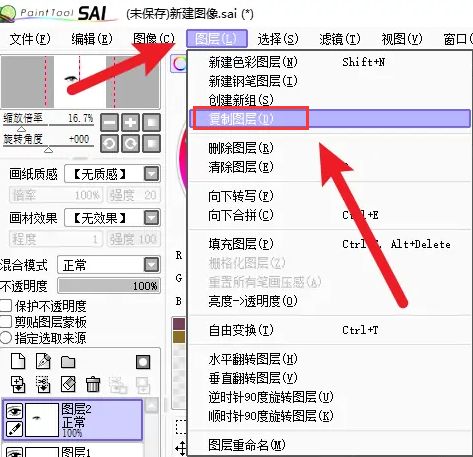
Task: Enable 保护不透明度 checkbox
Action: tap(6, 306)
